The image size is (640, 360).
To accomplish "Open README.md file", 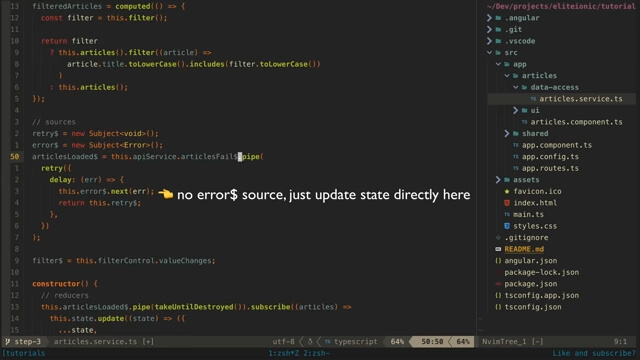I will (524, 249).
